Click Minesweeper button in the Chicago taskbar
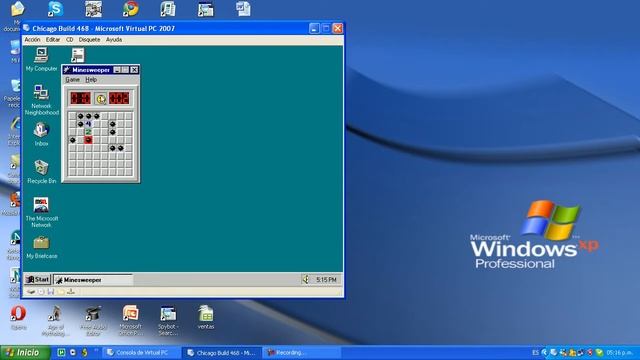The width and height of the screenshot is (640, 360). (x=93, y=280)
